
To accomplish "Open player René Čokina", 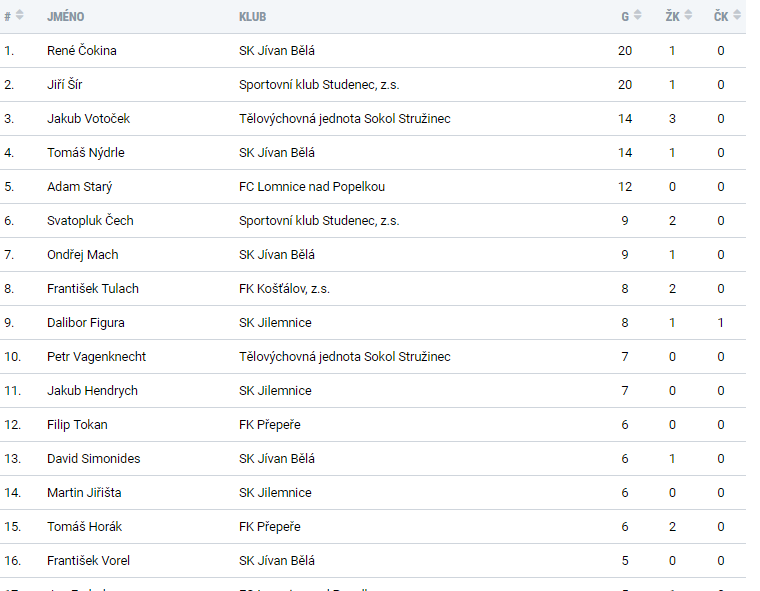I will [x=82, y=51].
